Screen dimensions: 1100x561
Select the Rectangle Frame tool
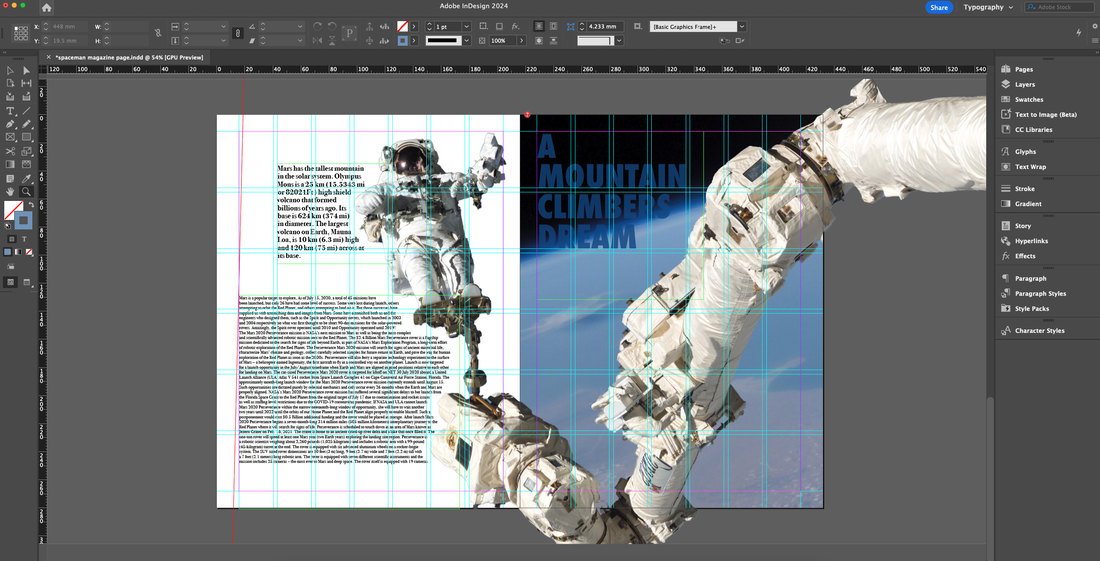[10, 137]
